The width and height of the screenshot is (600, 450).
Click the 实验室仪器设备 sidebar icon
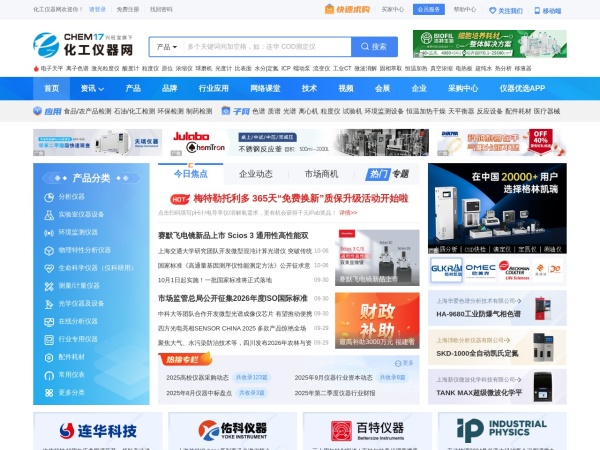[x=47, y=214]
